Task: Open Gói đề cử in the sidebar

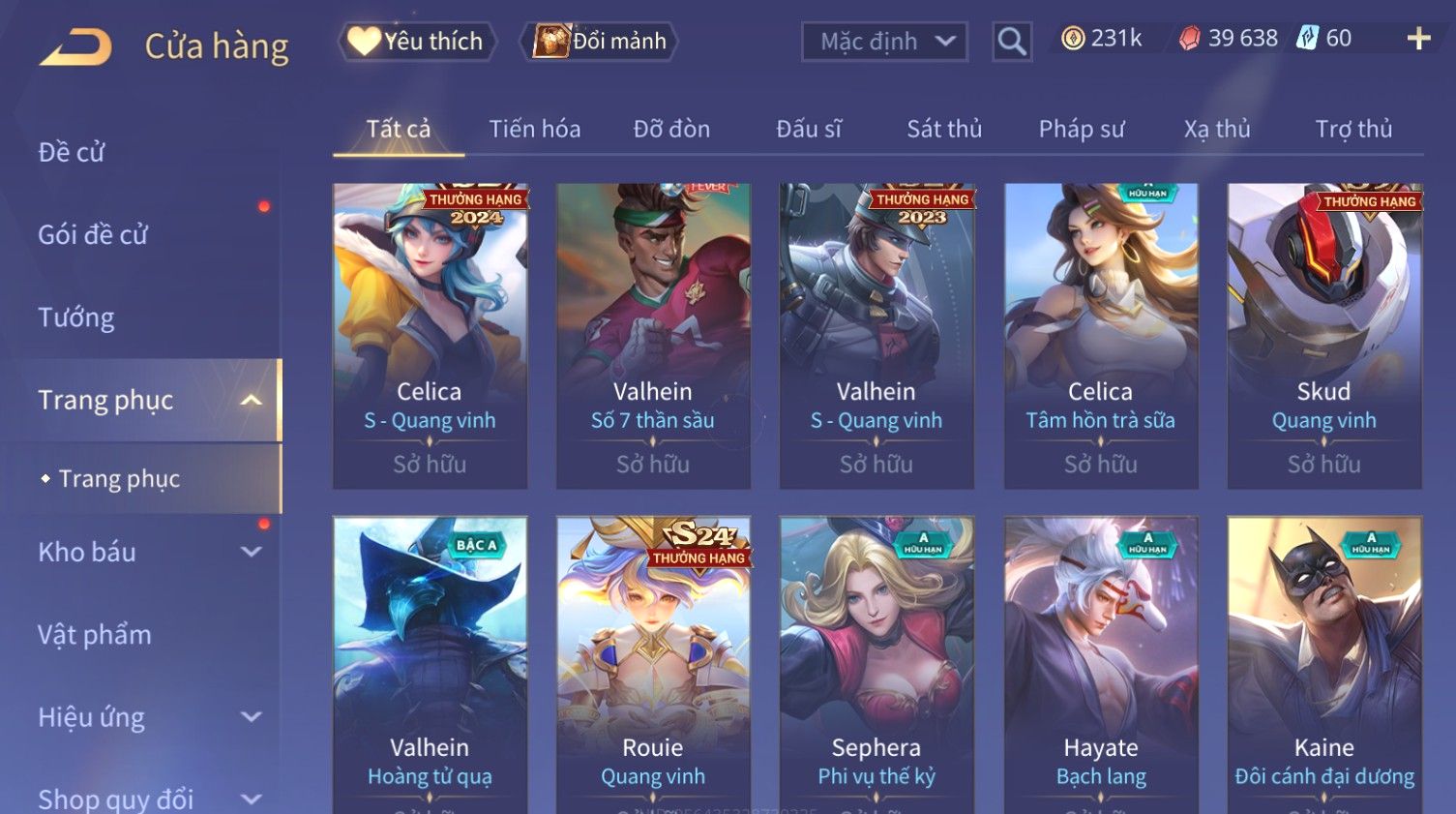Action: (93, 234)
